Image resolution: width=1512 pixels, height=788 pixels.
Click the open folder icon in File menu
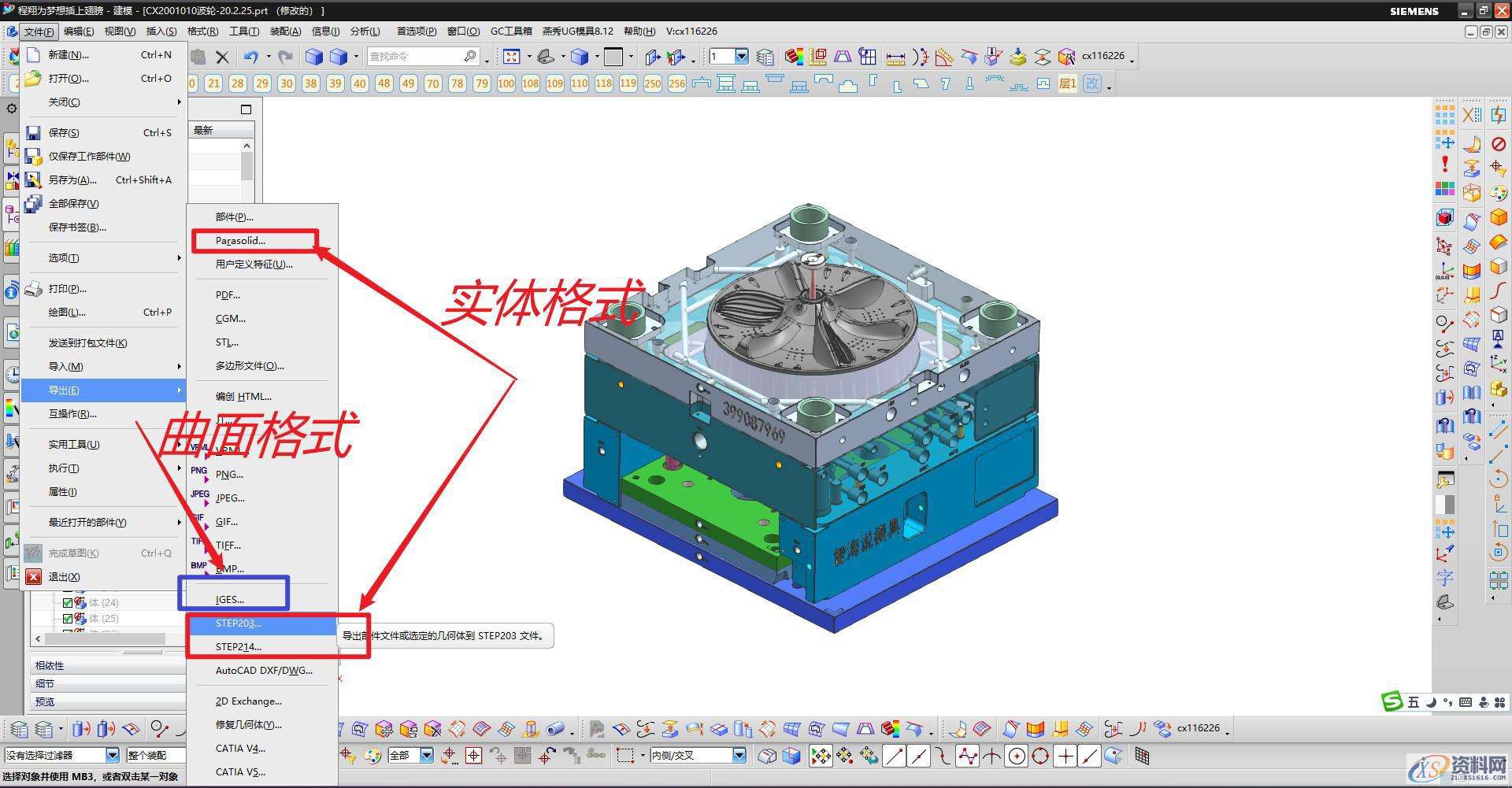click(33, 78)
